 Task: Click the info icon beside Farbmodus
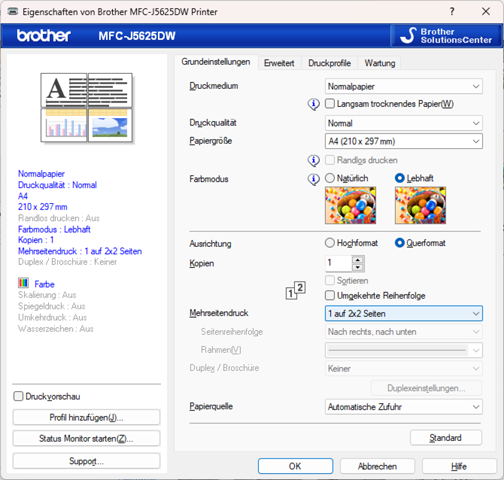click(313, 179)
